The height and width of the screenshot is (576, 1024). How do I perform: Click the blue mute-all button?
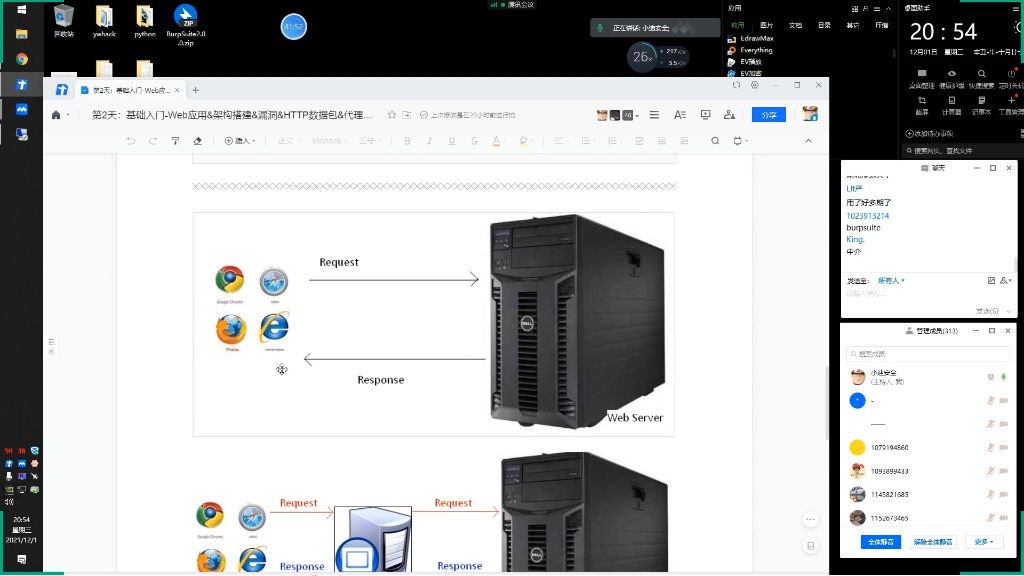coord(881,542)
